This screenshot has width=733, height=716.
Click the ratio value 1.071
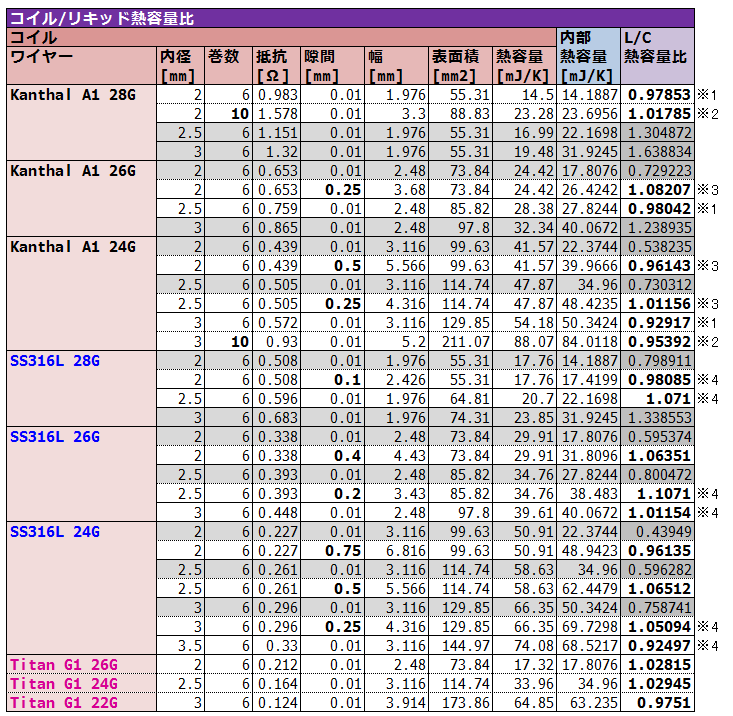657,399
